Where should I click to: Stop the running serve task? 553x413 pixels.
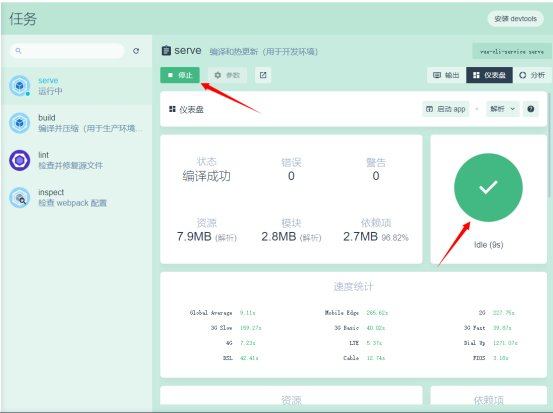click(x=180, y=75)
